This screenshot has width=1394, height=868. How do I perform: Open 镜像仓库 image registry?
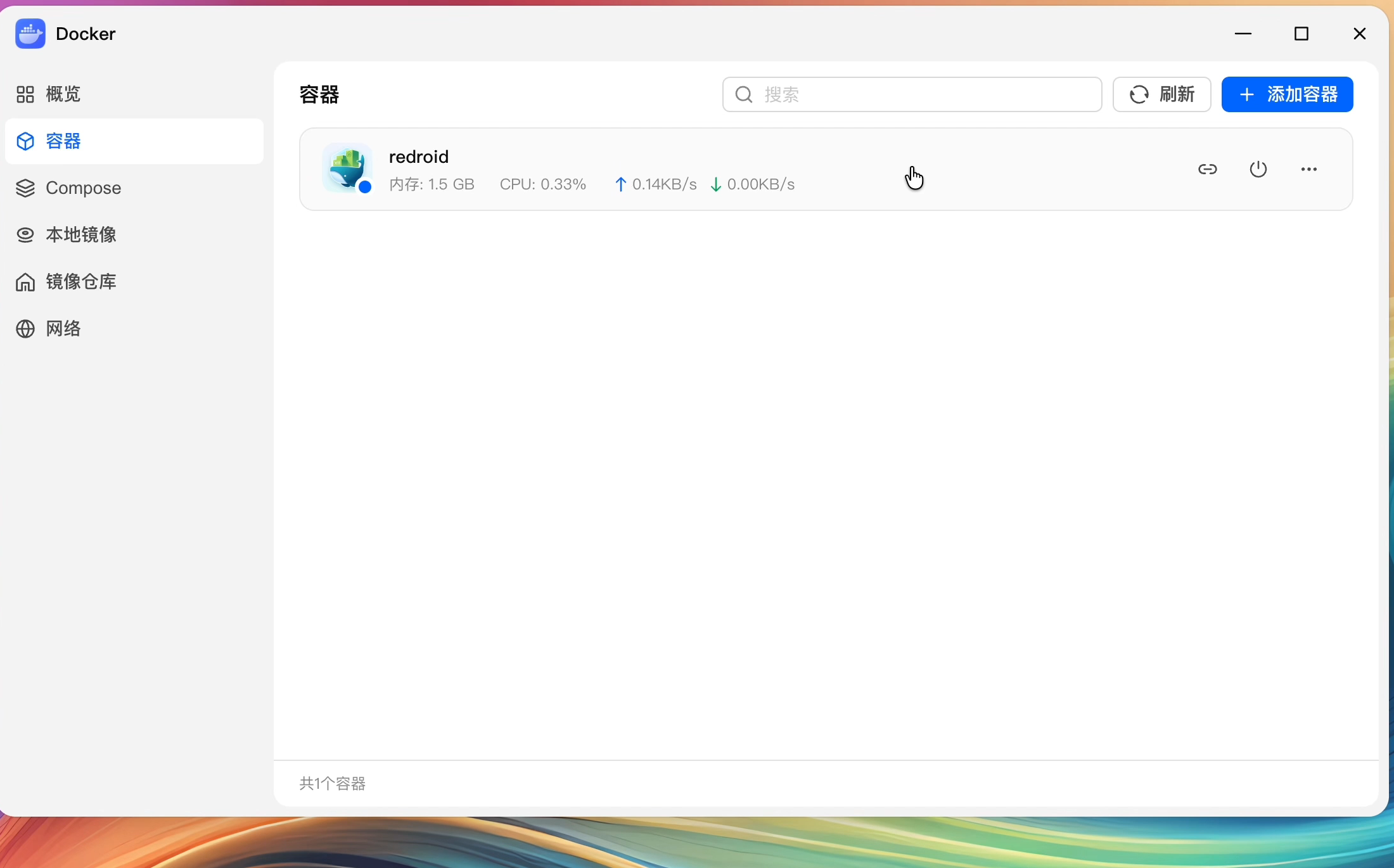pos(134,282)
